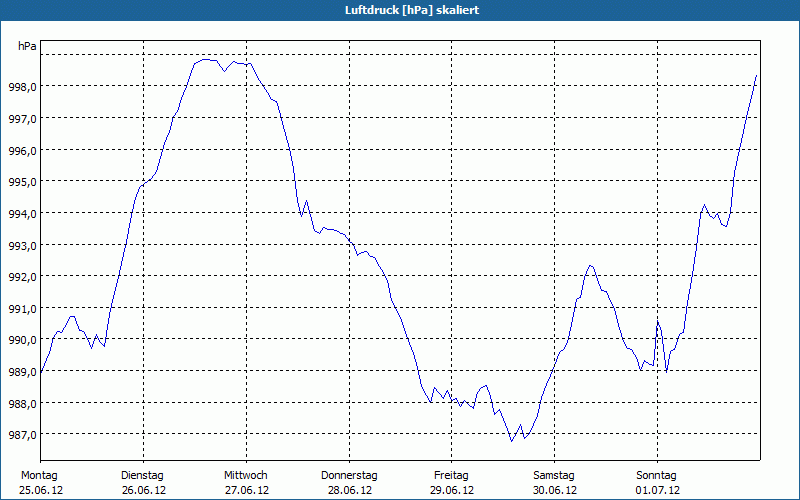The height and width of the screenshot is (500, 800).
Task: Click the 998,0 y-axis value
Action: click(x=22, y=87)
